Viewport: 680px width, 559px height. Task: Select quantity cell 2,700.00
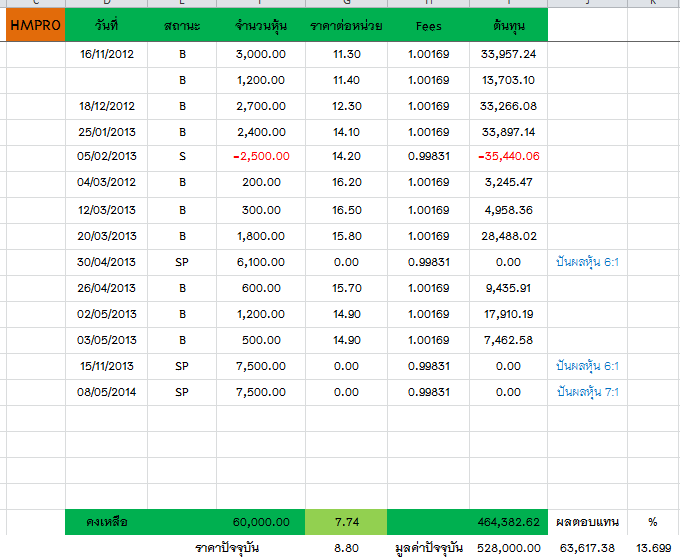point(261,106)
